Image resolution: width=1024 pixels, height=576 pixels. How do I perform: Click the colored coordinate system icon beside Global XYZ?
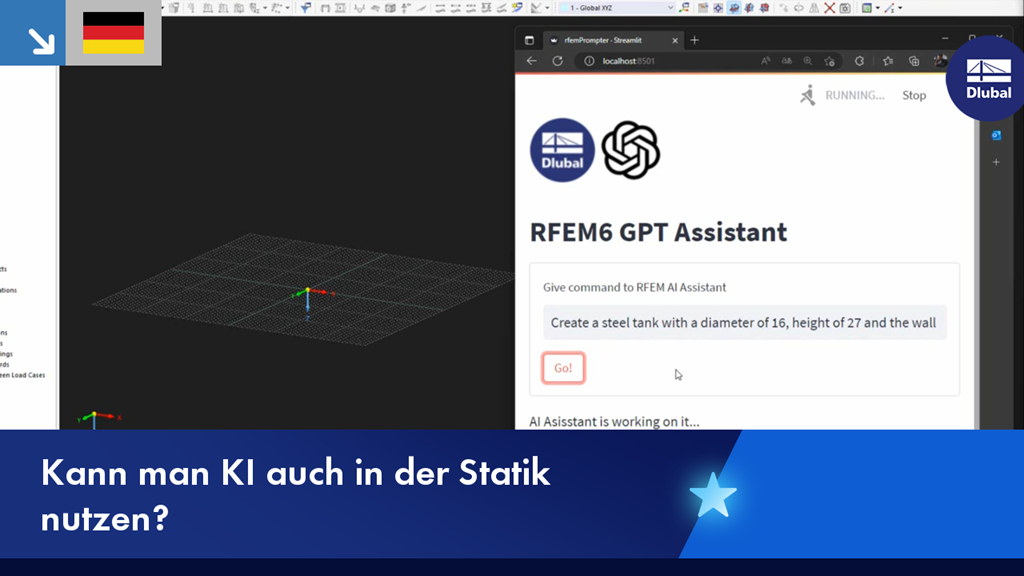[684, 8]
